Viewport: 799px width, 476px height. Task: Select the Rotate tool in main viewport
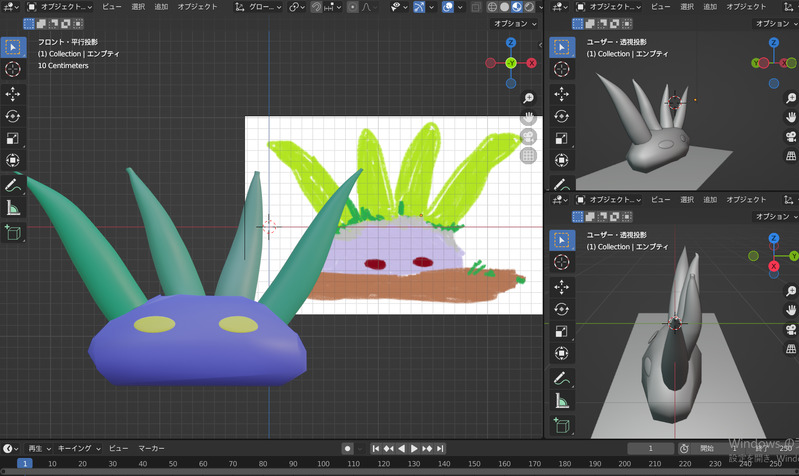coord(13,116)
